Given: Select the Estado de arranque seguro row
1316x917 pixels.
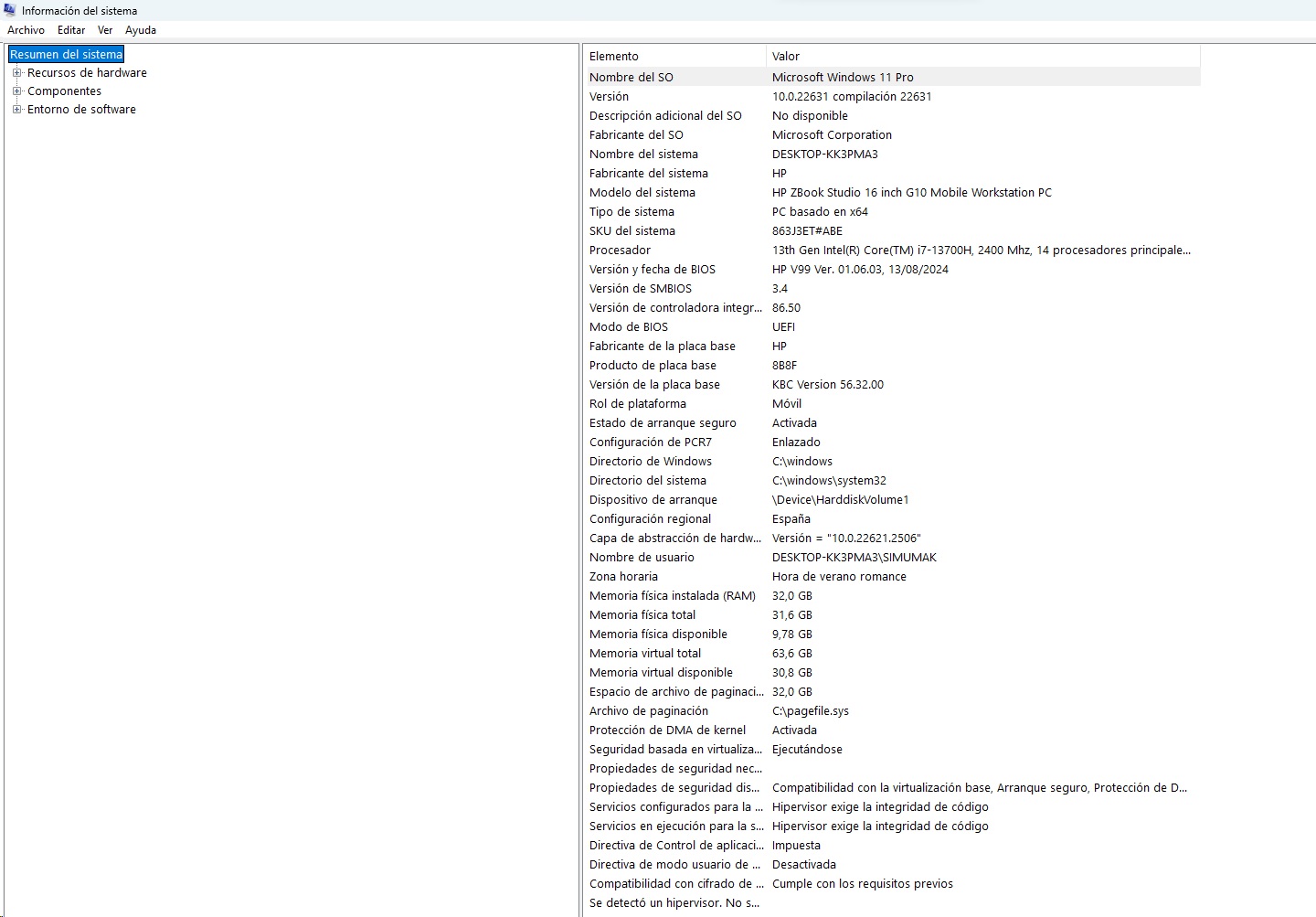Looking at the screenshot, I should pyautogui.click(x=663, y=423).
